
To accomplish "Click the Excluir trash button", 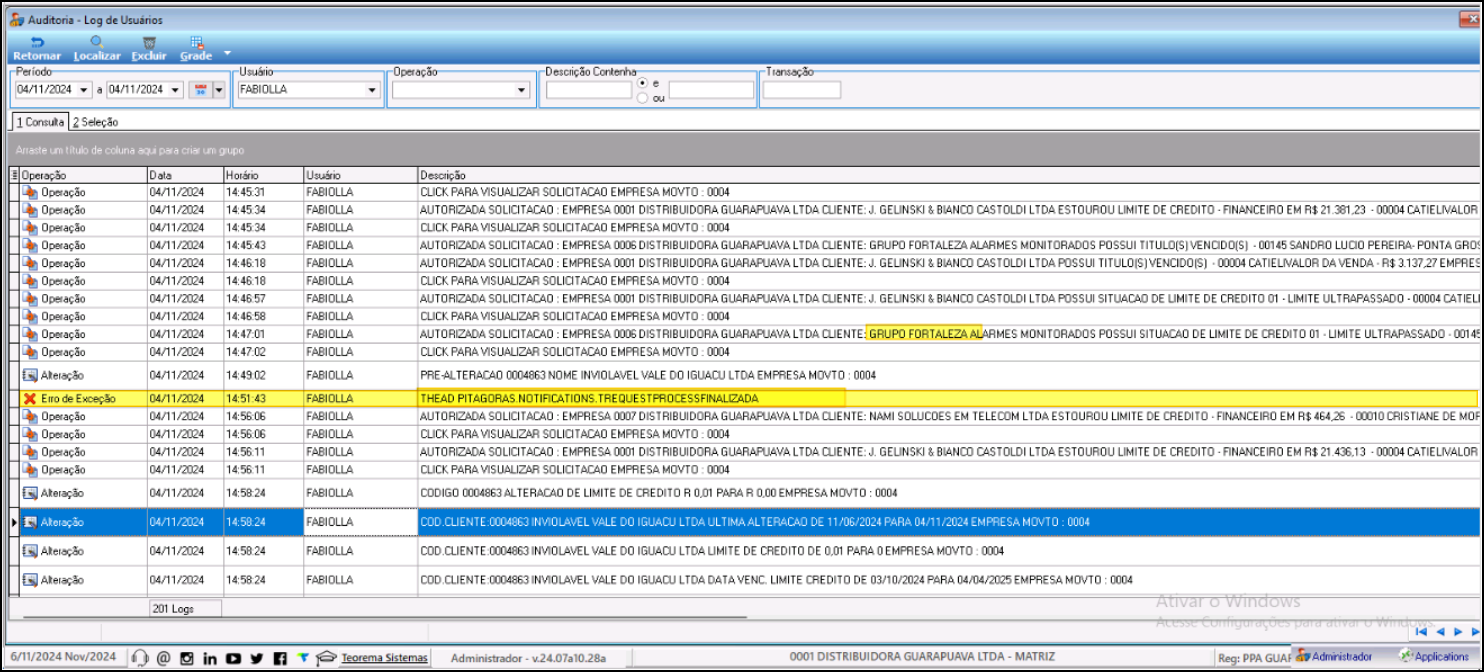I will tap(149, 48).
